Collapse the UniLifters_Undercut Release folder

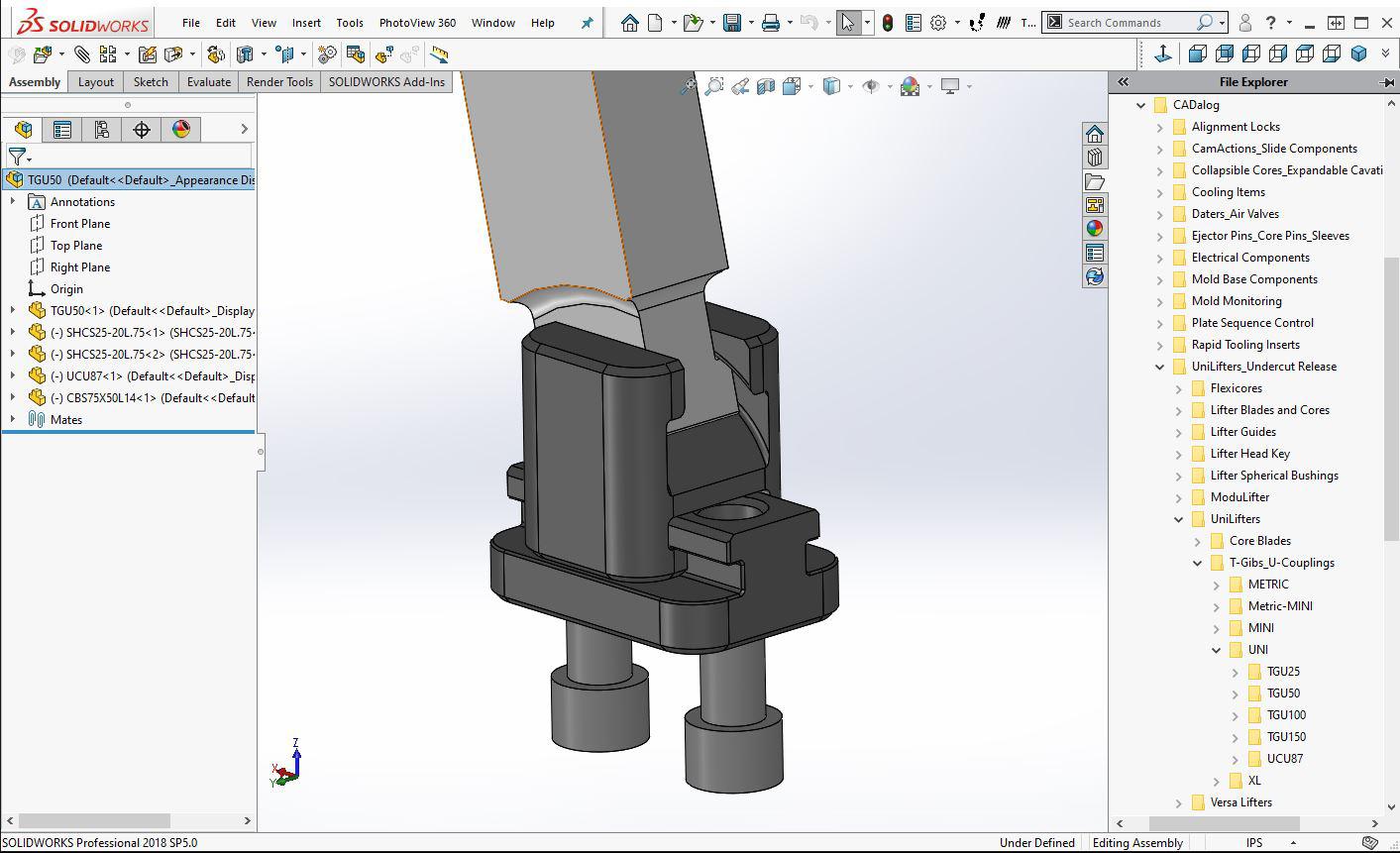click(1159, 367)
